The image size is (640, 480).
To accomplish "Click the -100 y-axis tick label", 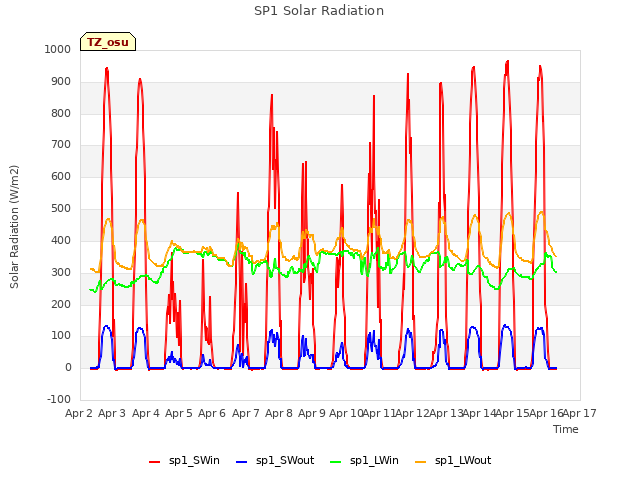I will (59, 399).
